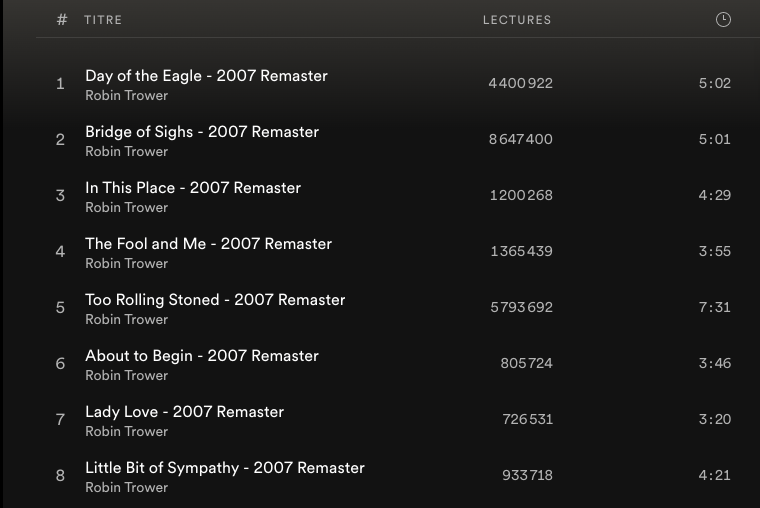Open Robin Trower link under Lady Love

tap(126, 432)
